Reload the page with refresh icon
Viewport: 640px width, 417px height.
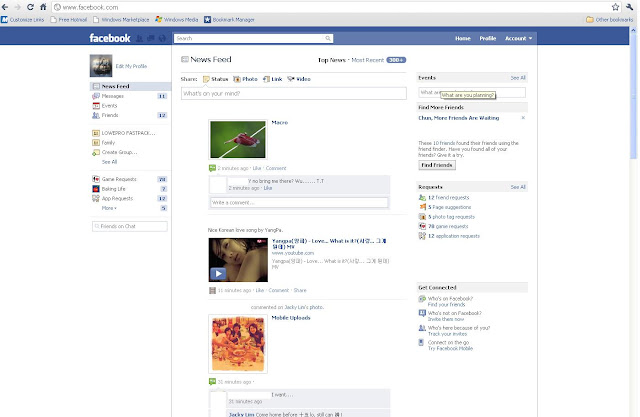(30, 7)
